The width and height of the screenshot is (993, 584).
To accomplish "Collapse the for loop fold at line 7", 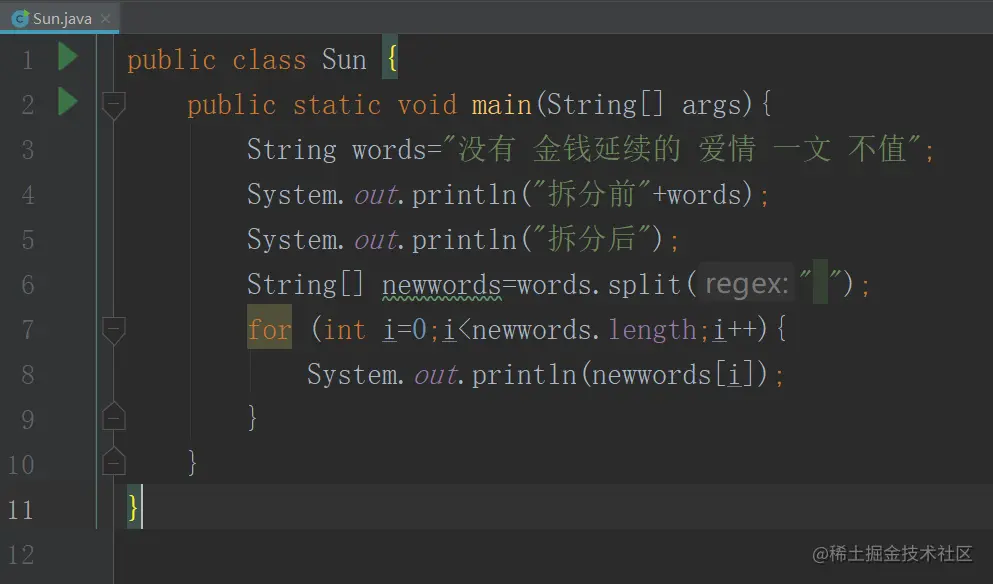I will [113, 330].
